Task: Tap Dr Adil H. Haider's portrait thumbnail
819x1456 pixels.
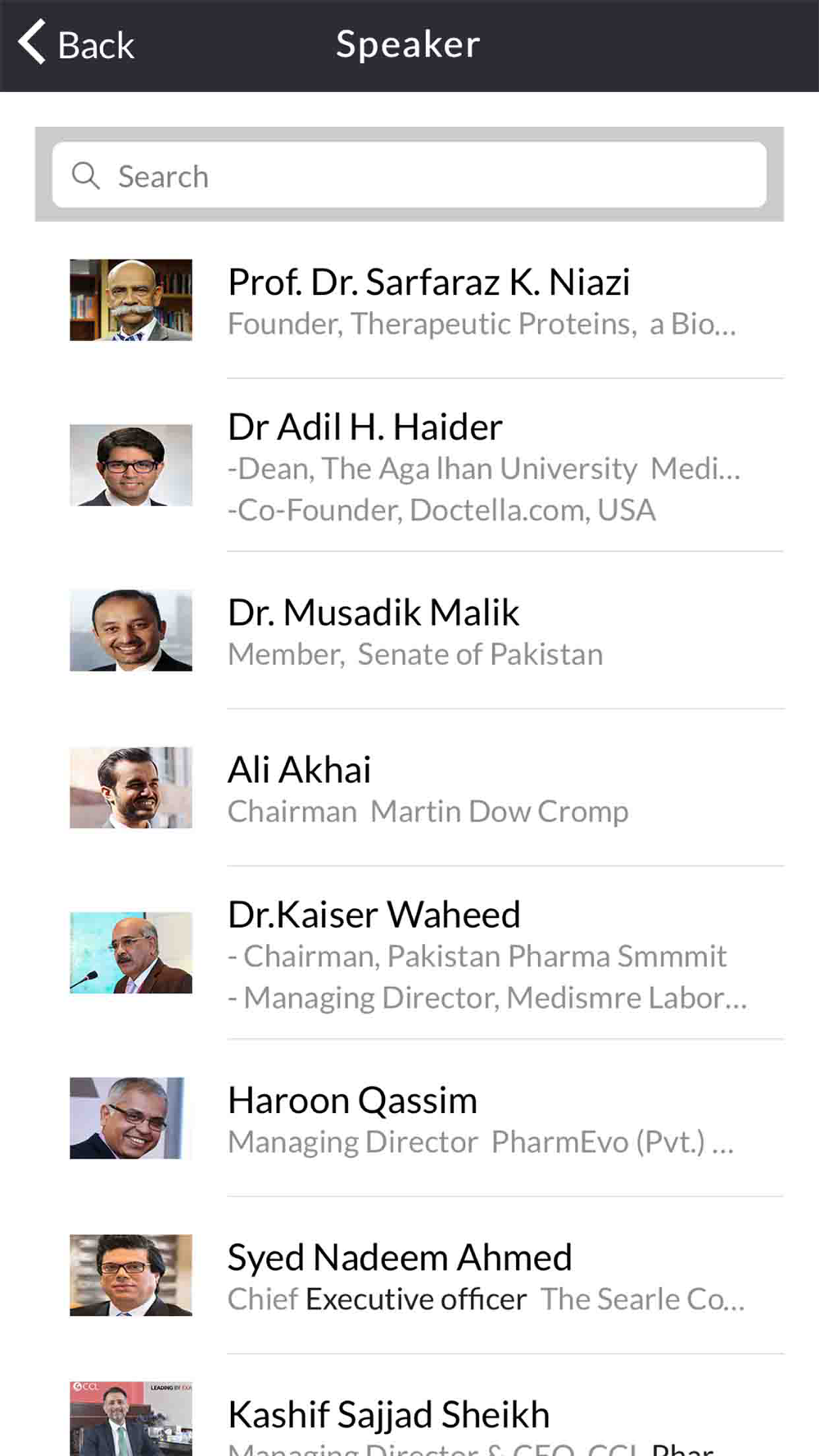Action: [131, 465]
